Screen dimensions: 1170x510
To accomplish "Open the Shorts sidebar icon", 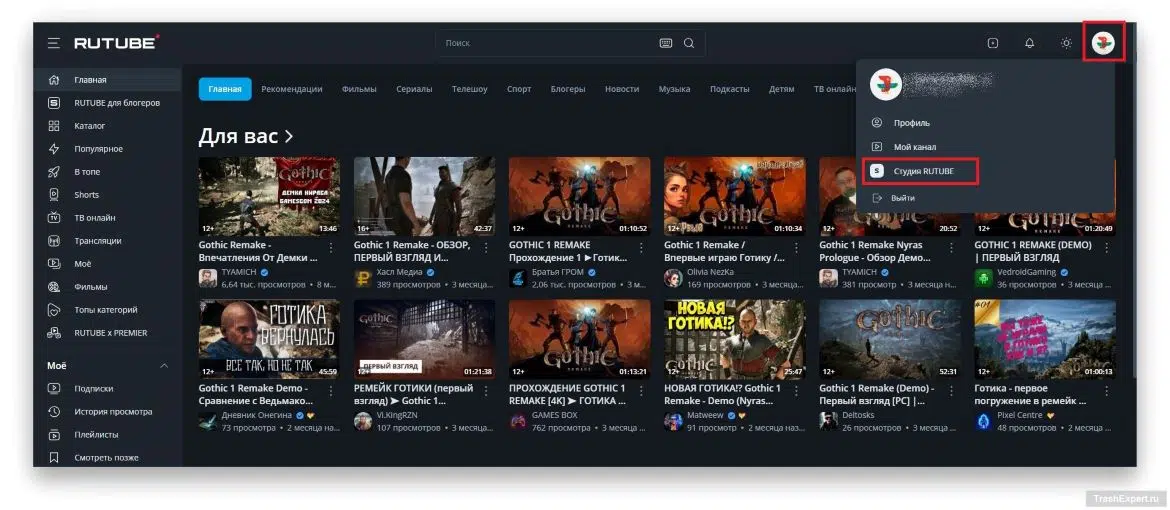I will click(54, 195).
